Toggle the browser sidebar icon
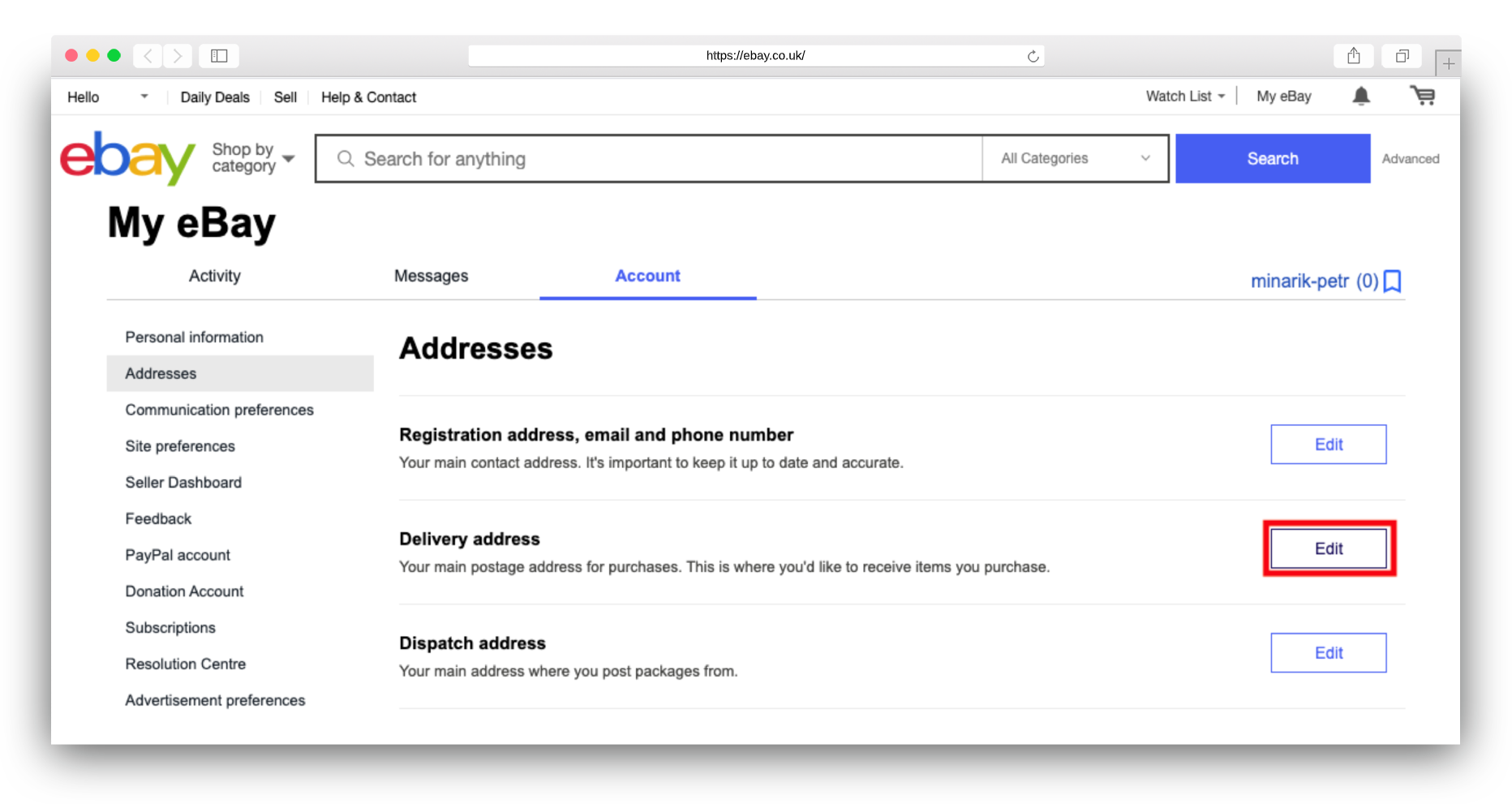This screenshot has width=1512, height=804. point(219,56)
